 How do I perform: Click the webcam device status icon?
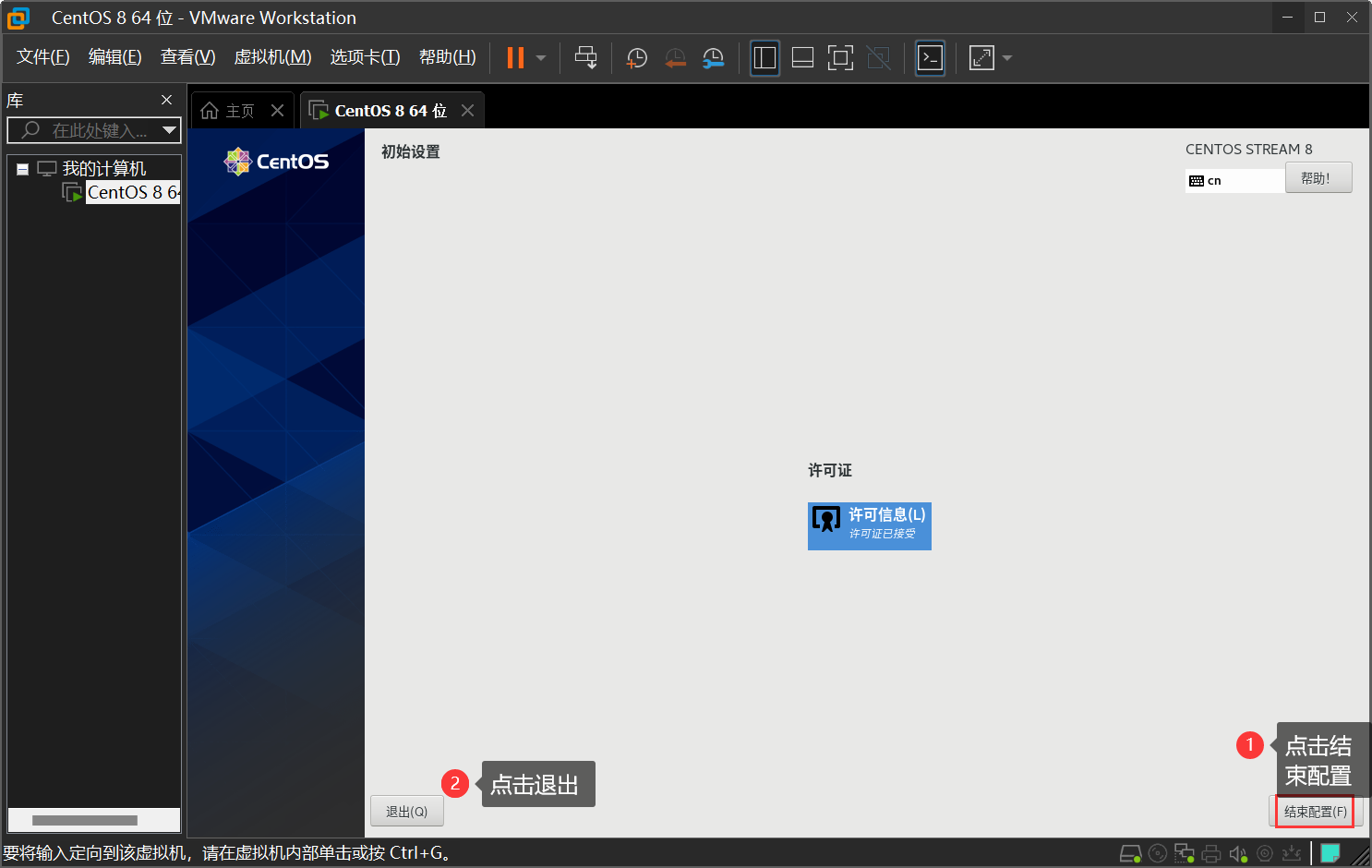click(x=1265, y=853)
